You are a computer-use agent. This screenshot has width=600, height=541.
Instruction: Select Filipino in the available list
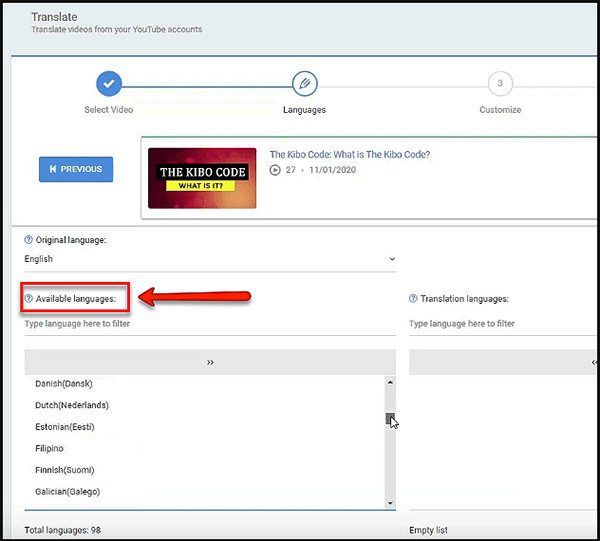coord(49,448)
